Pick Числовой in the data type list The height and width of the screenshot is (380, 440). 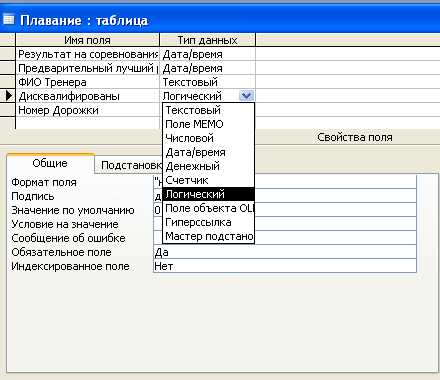[x=208, y=138]
